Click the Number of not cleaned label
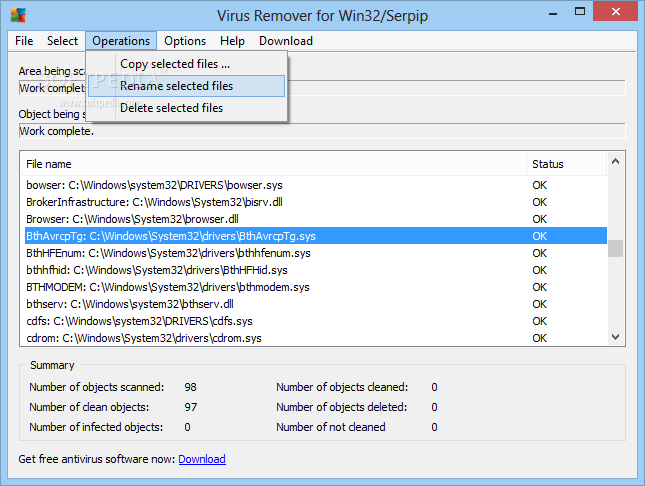The width and height of the screenshot is (645, 486). pos(331,427)
